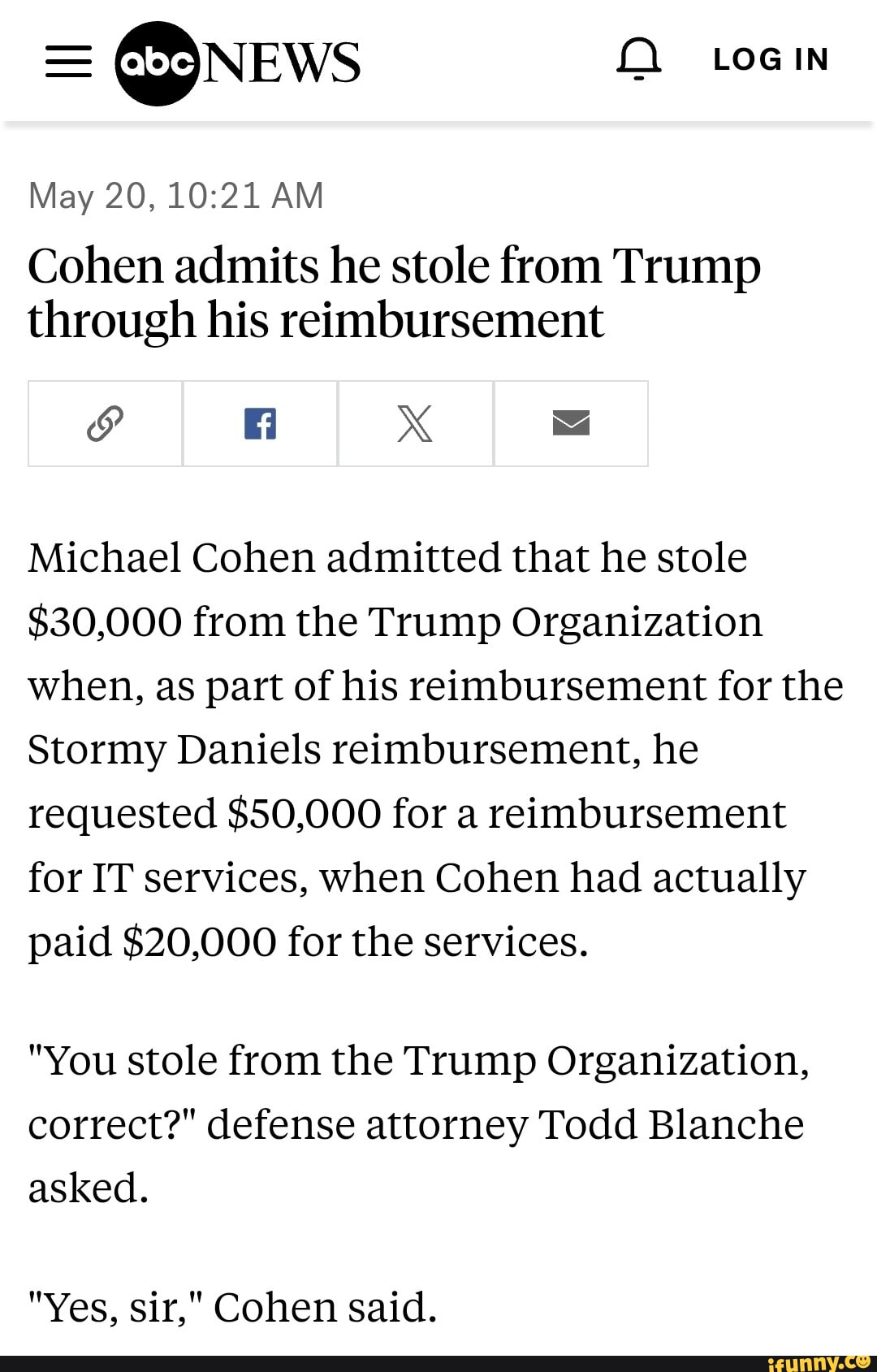This screenshot has width=877, height=1372.
Task: Share the article on X
Action: tap(415, 423)
